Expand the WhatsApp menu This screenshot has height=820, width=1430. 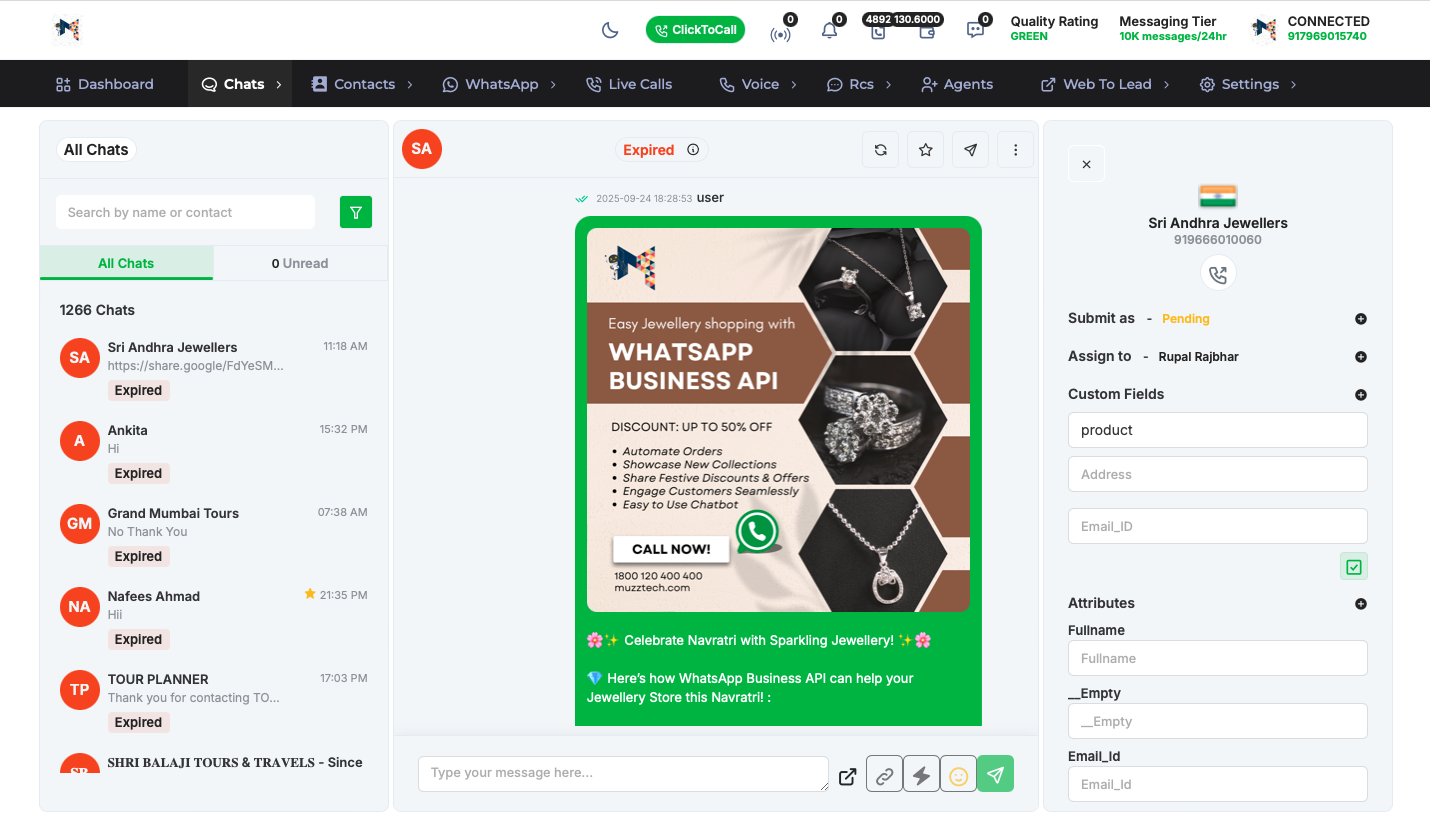(x=501, y=84)
